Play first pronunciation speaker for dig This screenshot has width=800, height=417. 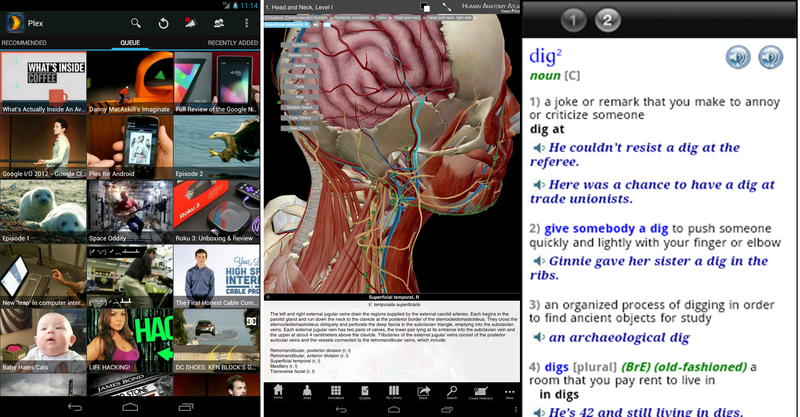(x=738, y=57)
